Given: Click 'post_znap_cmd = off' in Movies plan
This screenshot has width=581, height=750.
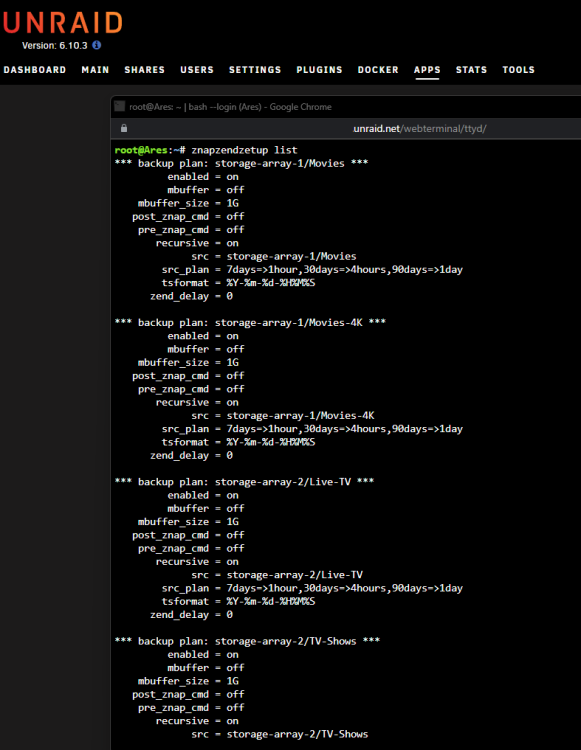Looking at the screenshot, I should [188, 217].
